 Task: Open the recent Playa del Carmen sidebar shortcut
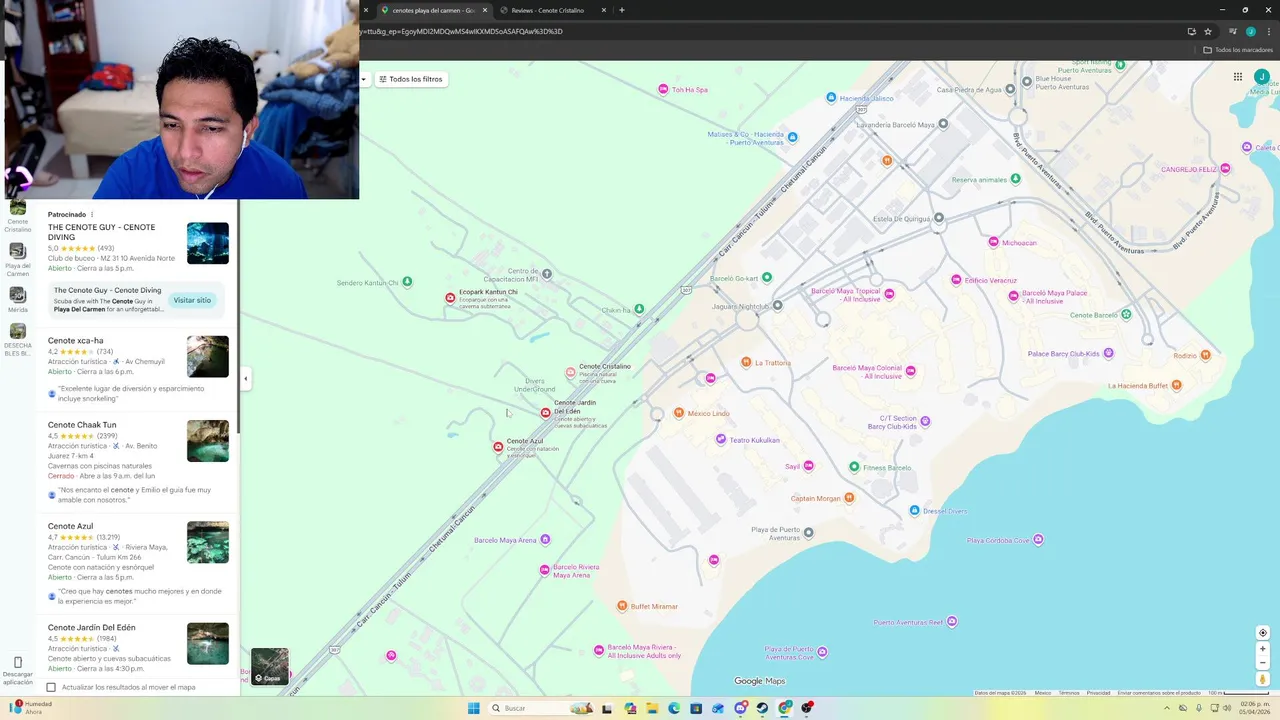pyautogui.click(x=18, y=260)
